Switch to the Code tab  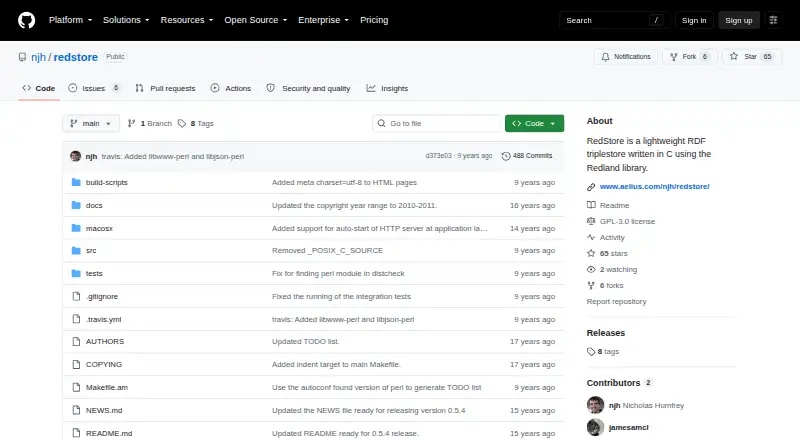coord(39,88)
